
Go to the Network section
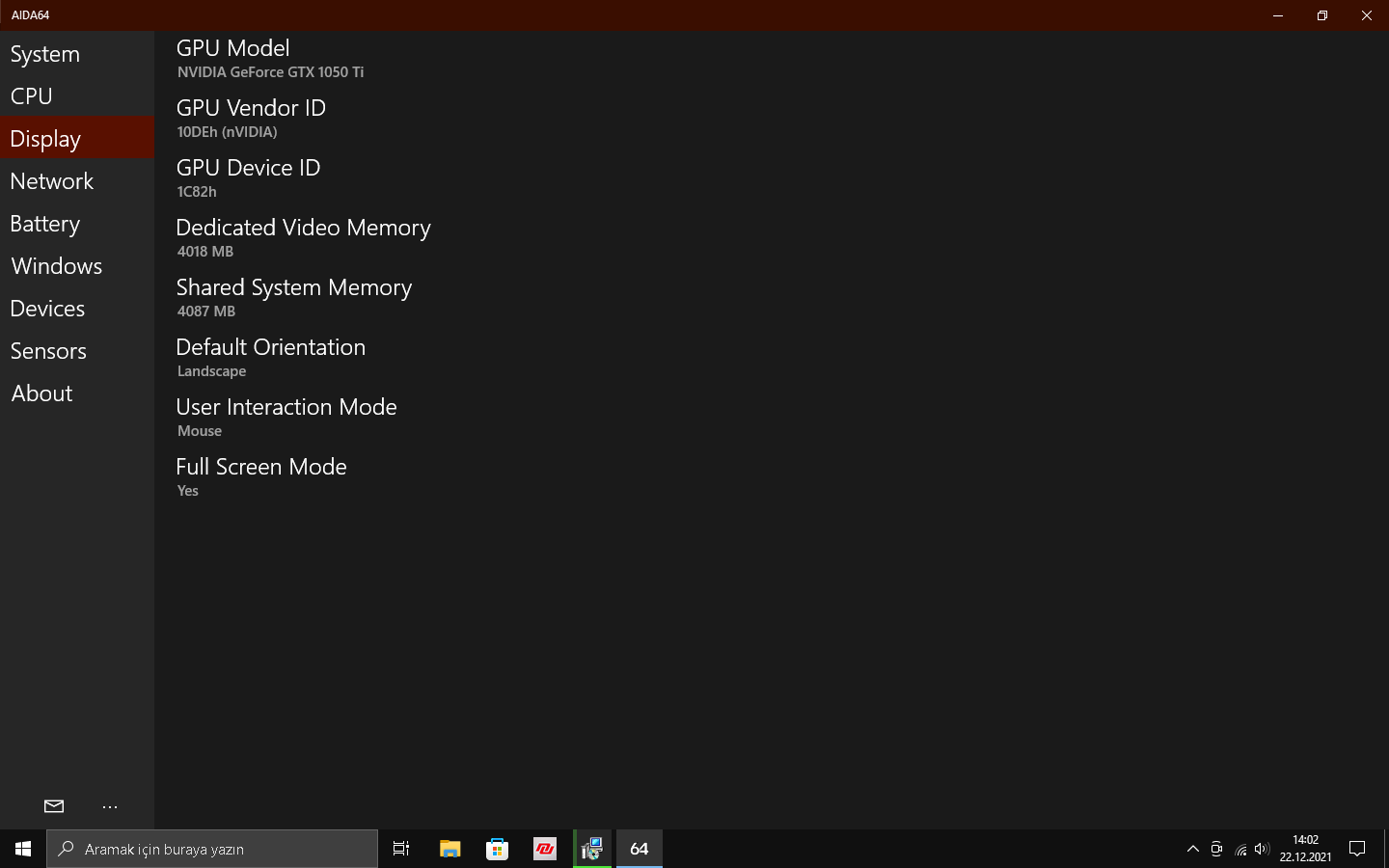(77, 181)
